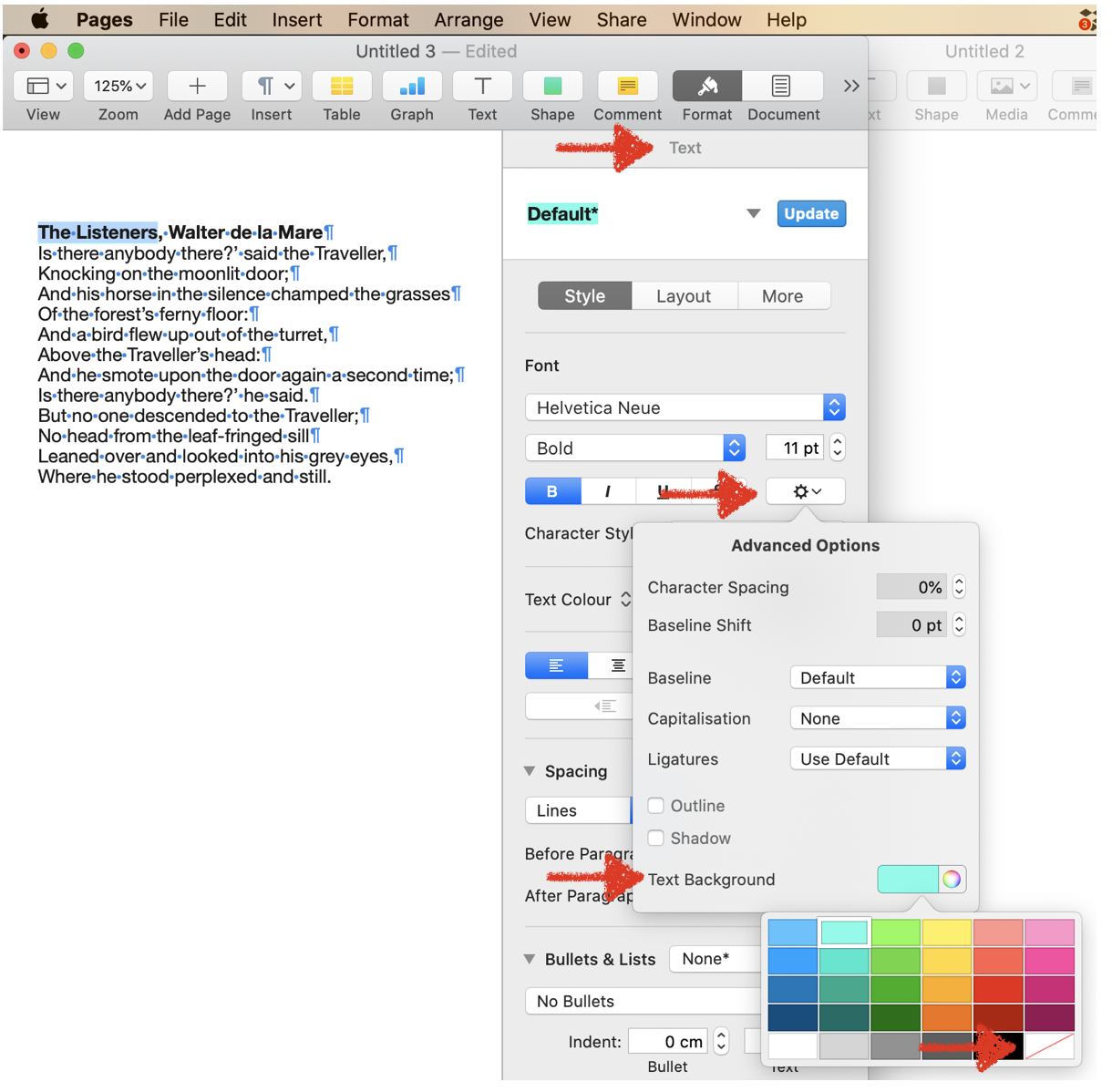
Task: Insert a Table from toolbar
Action: click(342, 86)
